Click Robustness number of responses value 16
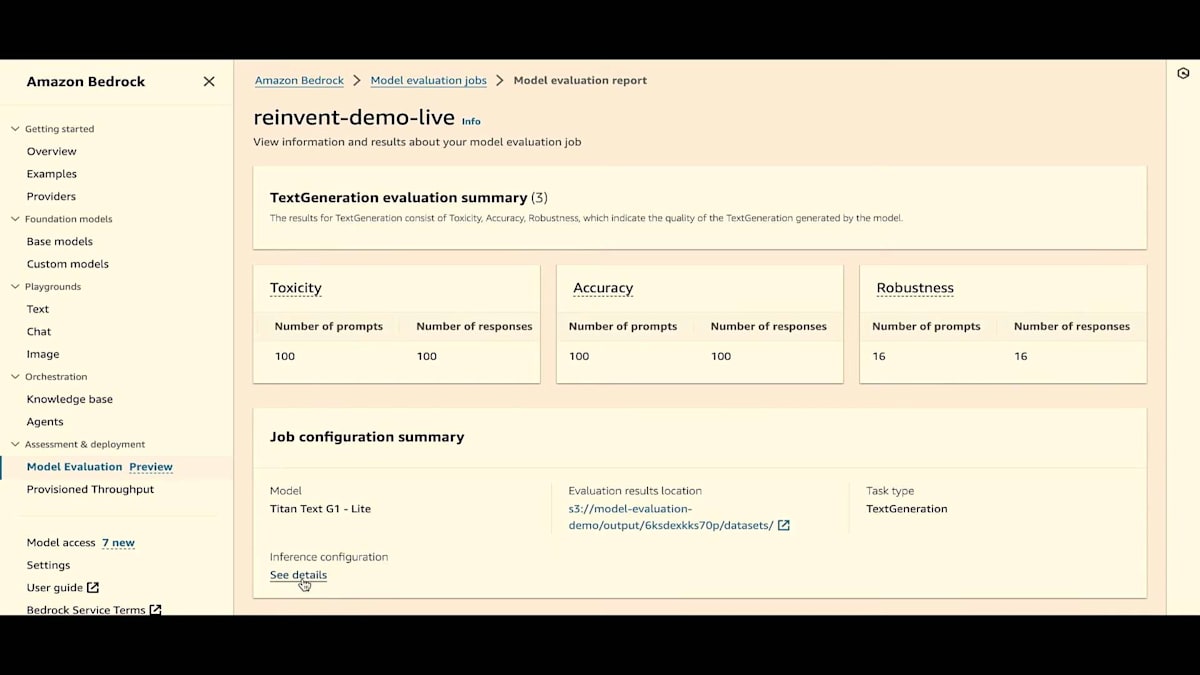Viewport: 1200px width, 675px height. pos(1021,356)
